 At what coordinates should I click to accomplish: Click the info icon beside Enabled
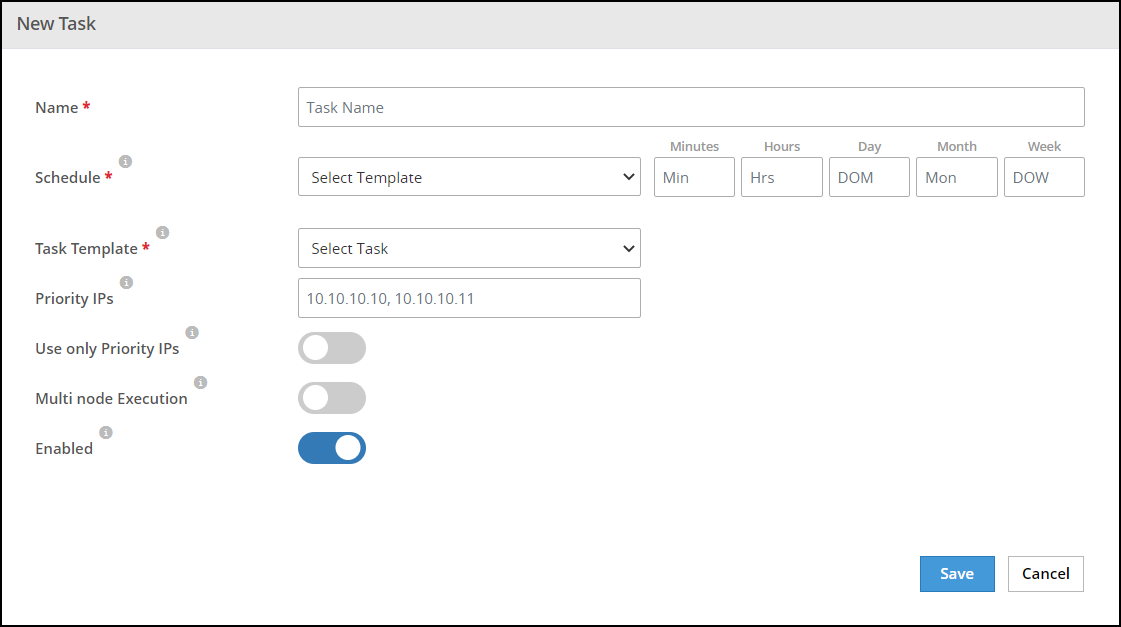(x=106, y=433)
